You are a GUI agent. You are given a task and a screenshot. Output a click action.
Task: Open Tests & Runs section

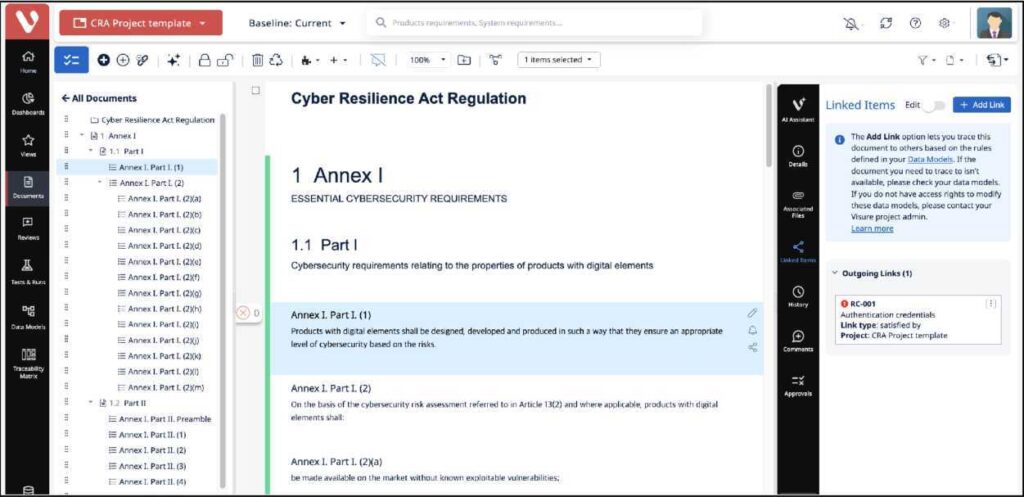(x=28, y=271)
